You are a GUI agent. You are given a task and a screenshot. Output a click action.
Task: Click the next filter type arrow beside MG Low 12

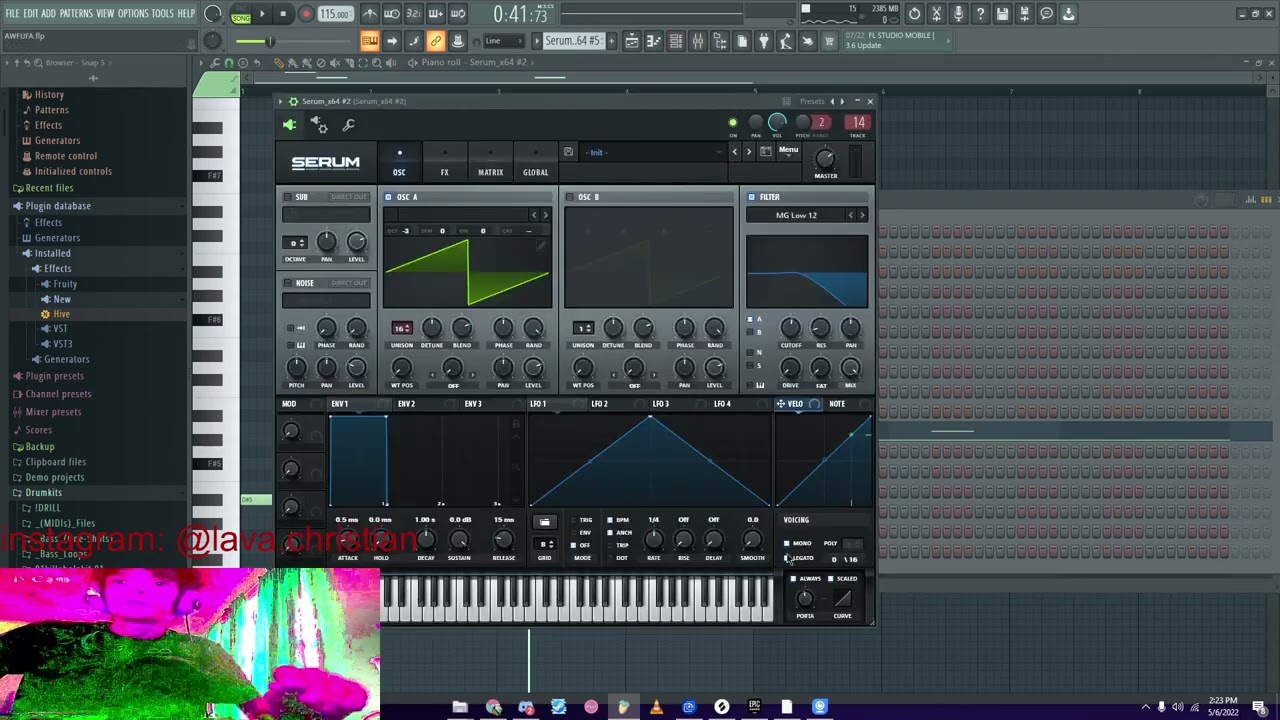tap(862, 215)
